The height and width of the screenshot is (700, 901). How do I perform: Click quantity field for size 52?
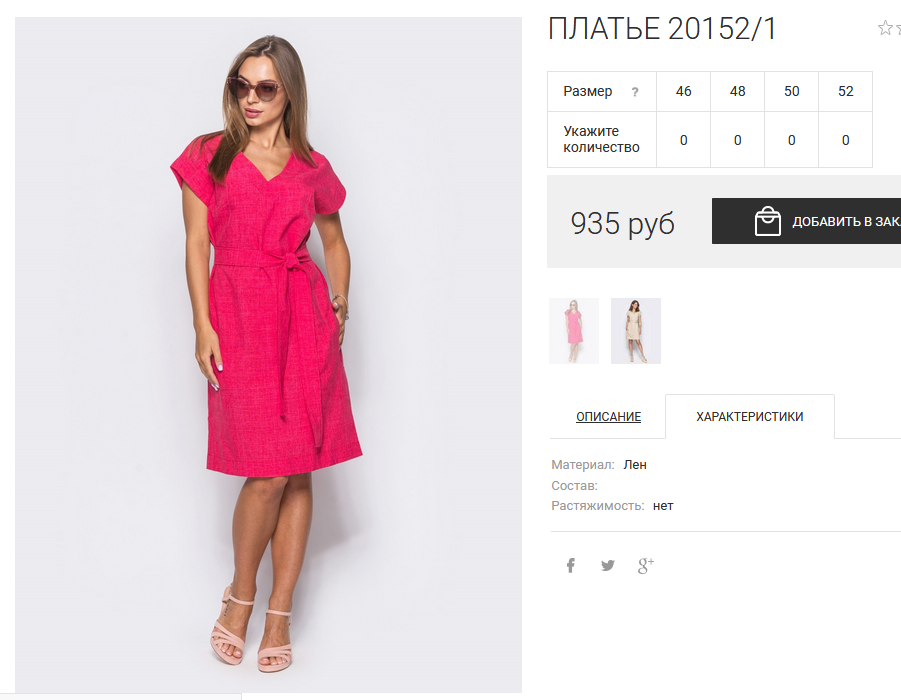coord(845,140)
